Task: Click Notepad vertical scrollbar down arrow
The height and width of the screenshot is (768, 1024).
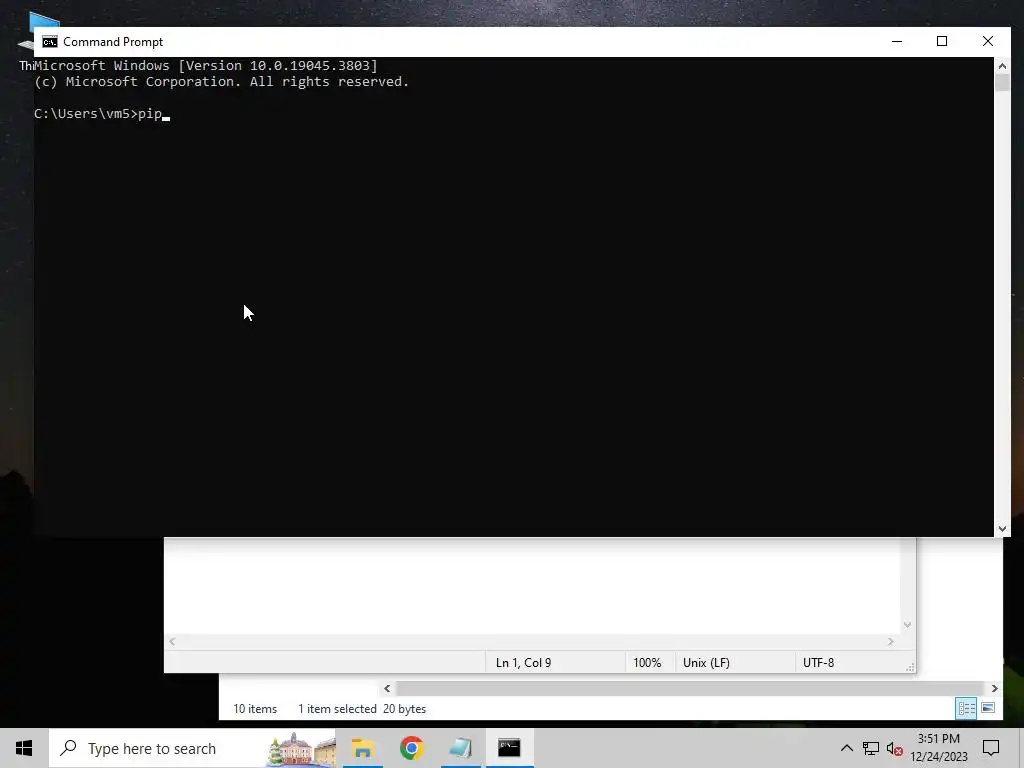Action: [x=907, y=625]
